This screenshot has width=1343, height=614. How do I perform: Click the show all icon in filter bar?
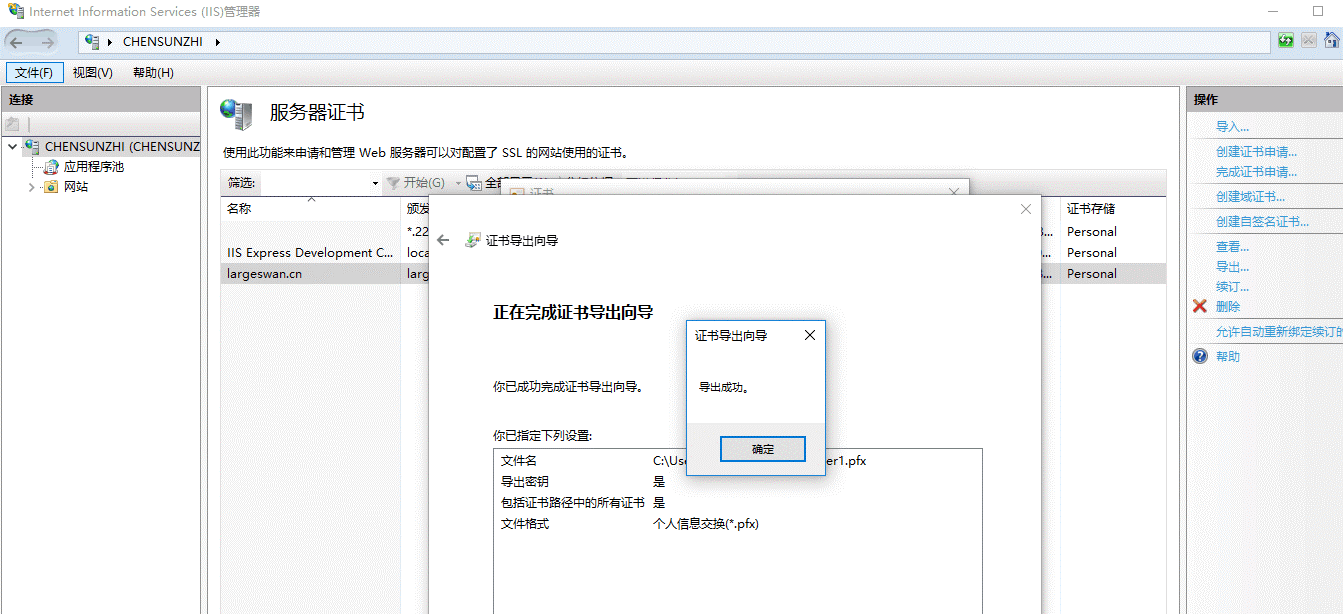(474, 183)
